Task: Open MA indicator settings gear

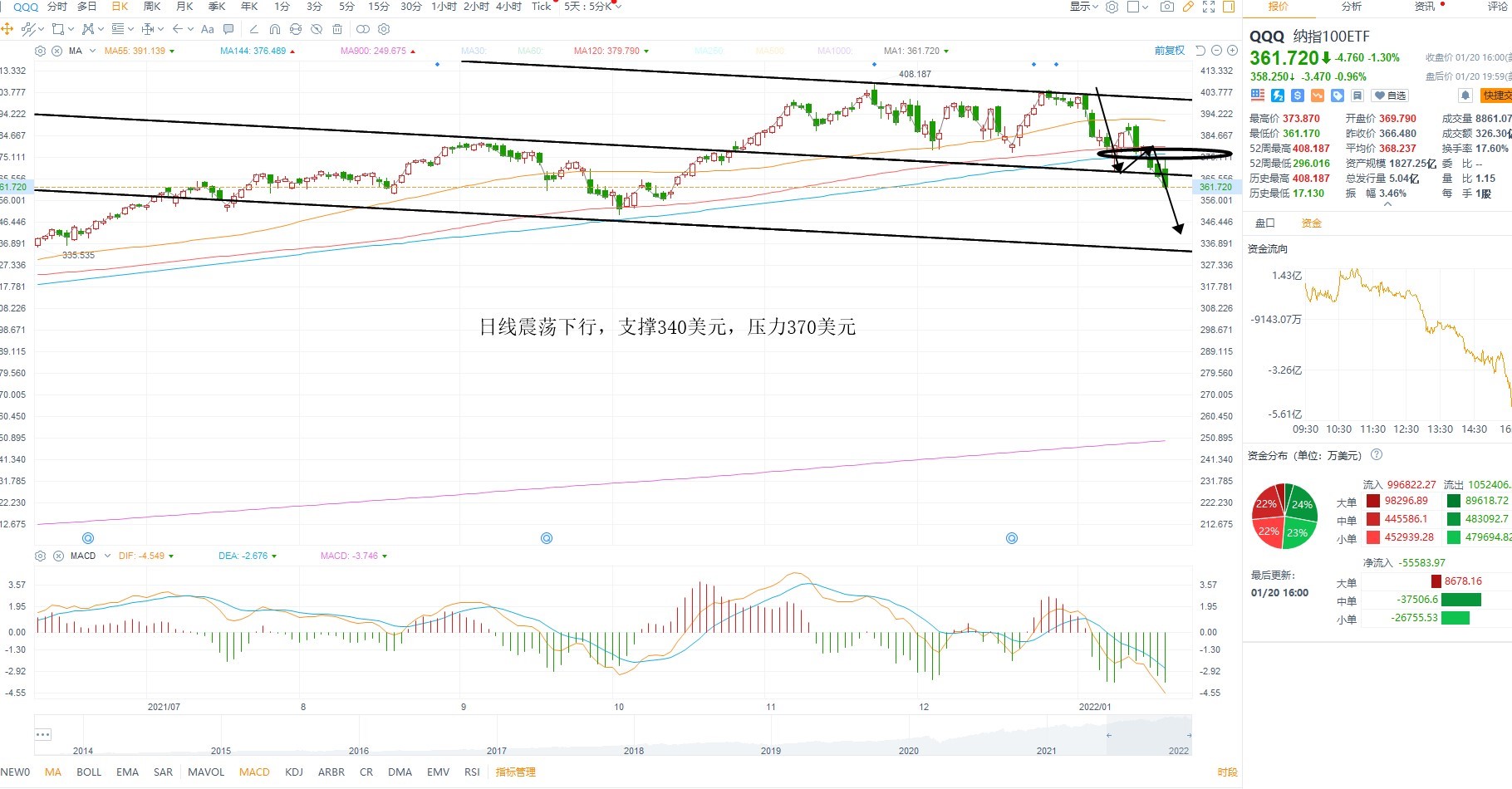Action: [40, 51]
